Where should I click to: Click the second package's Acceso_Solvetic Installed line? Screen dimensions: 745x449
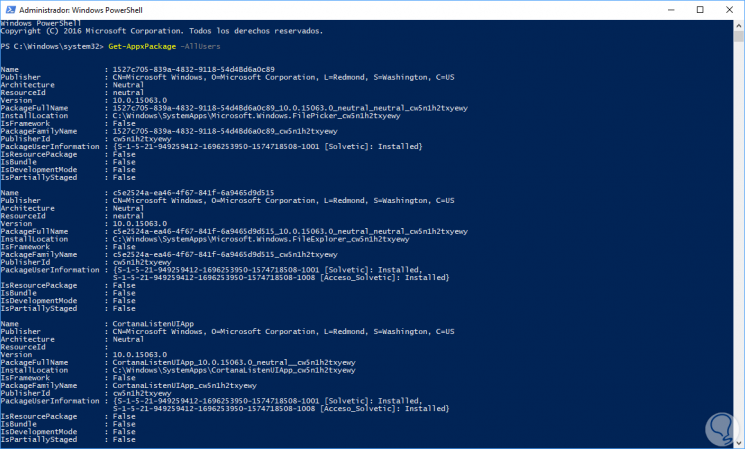(x=281, y=277)
